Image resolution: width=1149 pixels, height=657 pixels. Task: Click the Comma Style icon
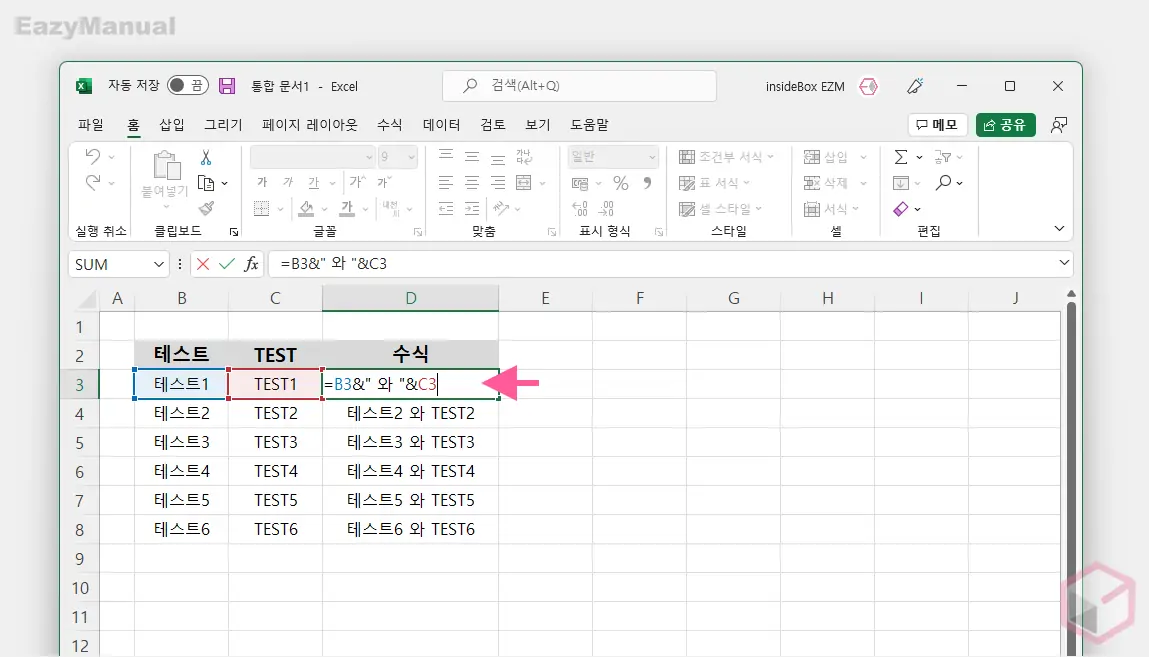(x=647, y=183)
